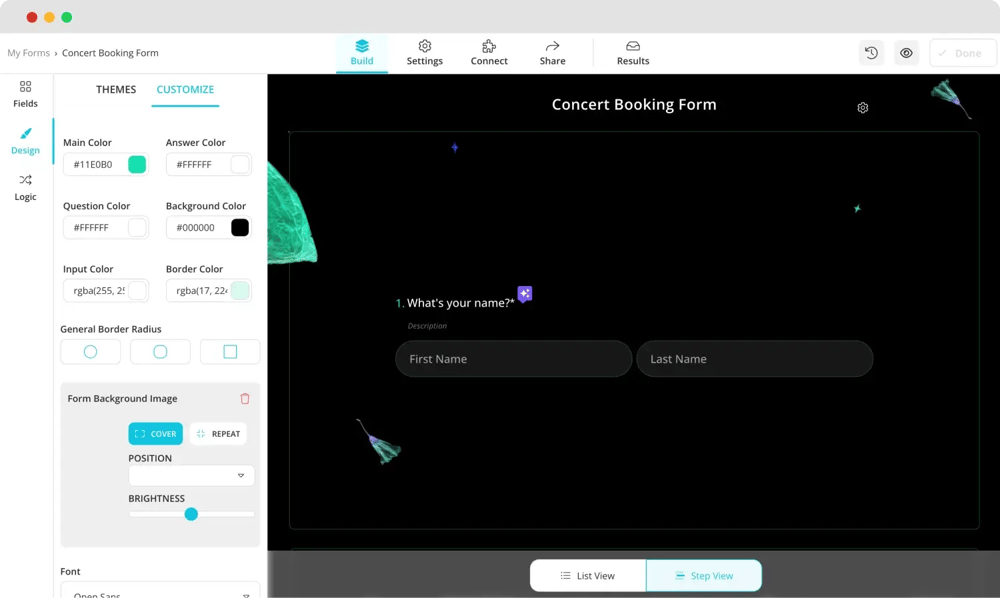Screen dimensions: 1000x598
Task: Navigate back to My Forms
Action: [x=28, y=52]
